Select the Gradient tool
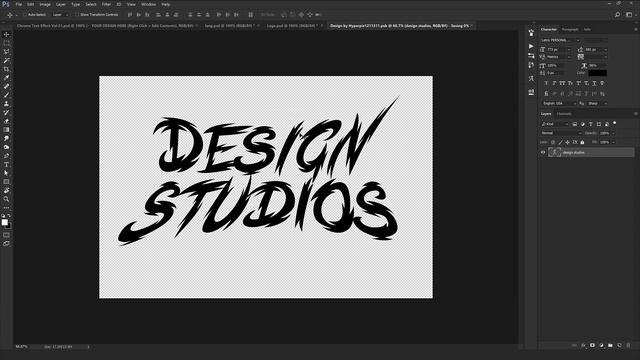 (x=6, y=130)
